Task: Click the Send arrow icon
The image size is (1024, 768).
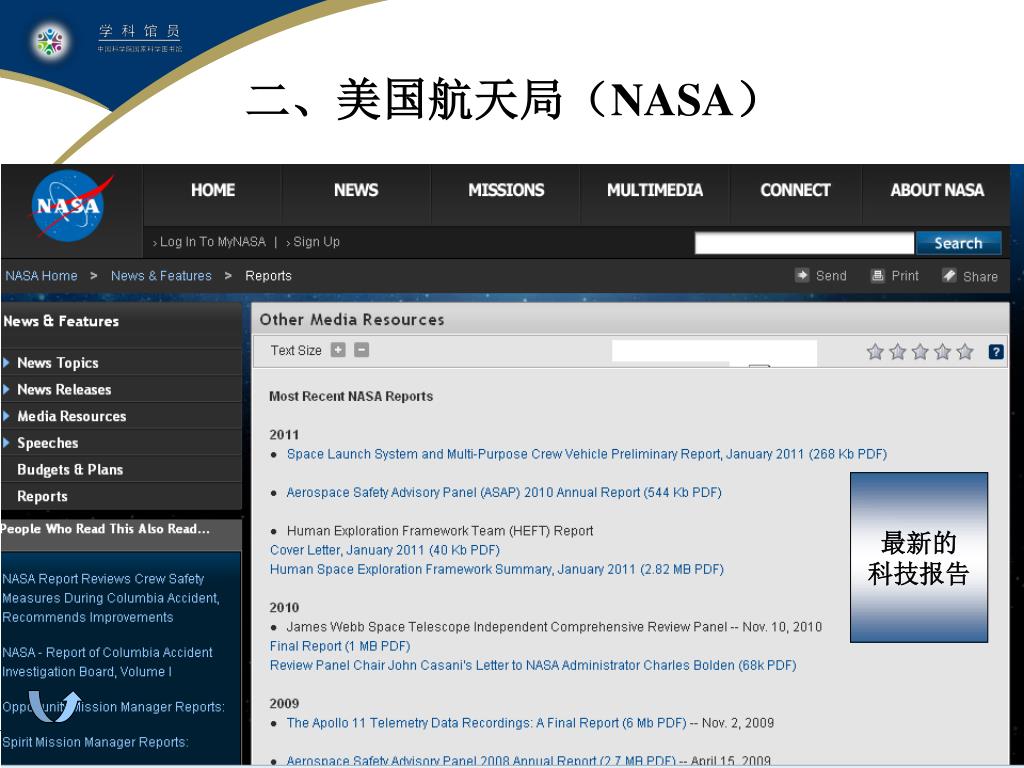Action: [x=802, y=276]
